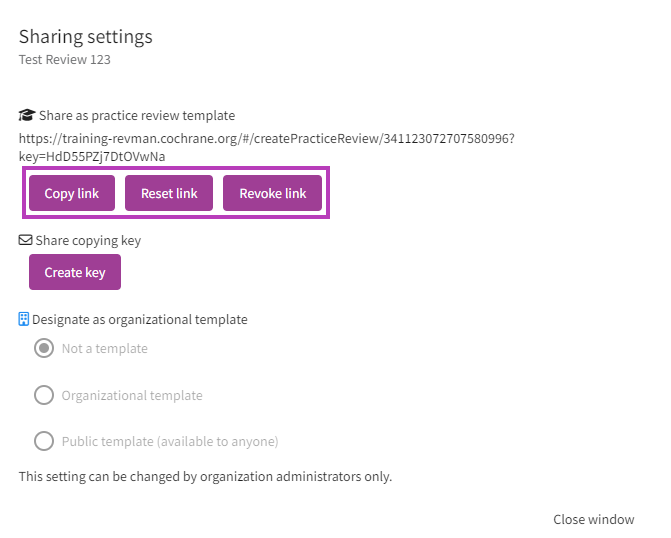Close the sharing settings window
The height and width of the screenshot is (538, 671).
pos(593,519)
